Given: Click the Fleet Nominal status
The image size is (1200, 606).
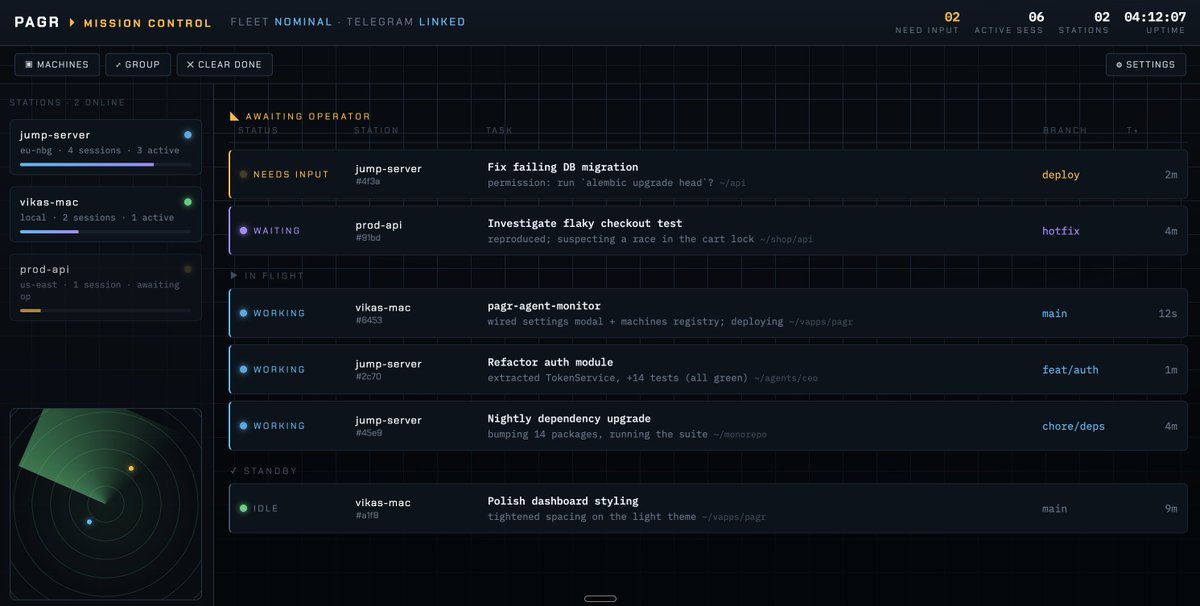Looking at the screenshot, I should [281, 22].
